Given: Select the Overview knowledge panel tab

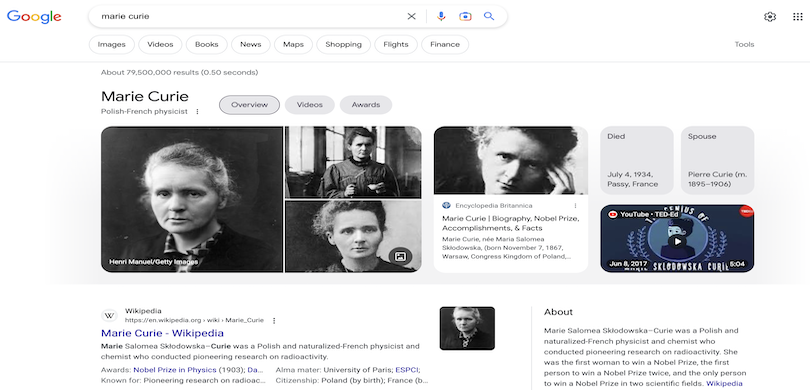Looking at the screenshot, I should [x=250, y=105].
